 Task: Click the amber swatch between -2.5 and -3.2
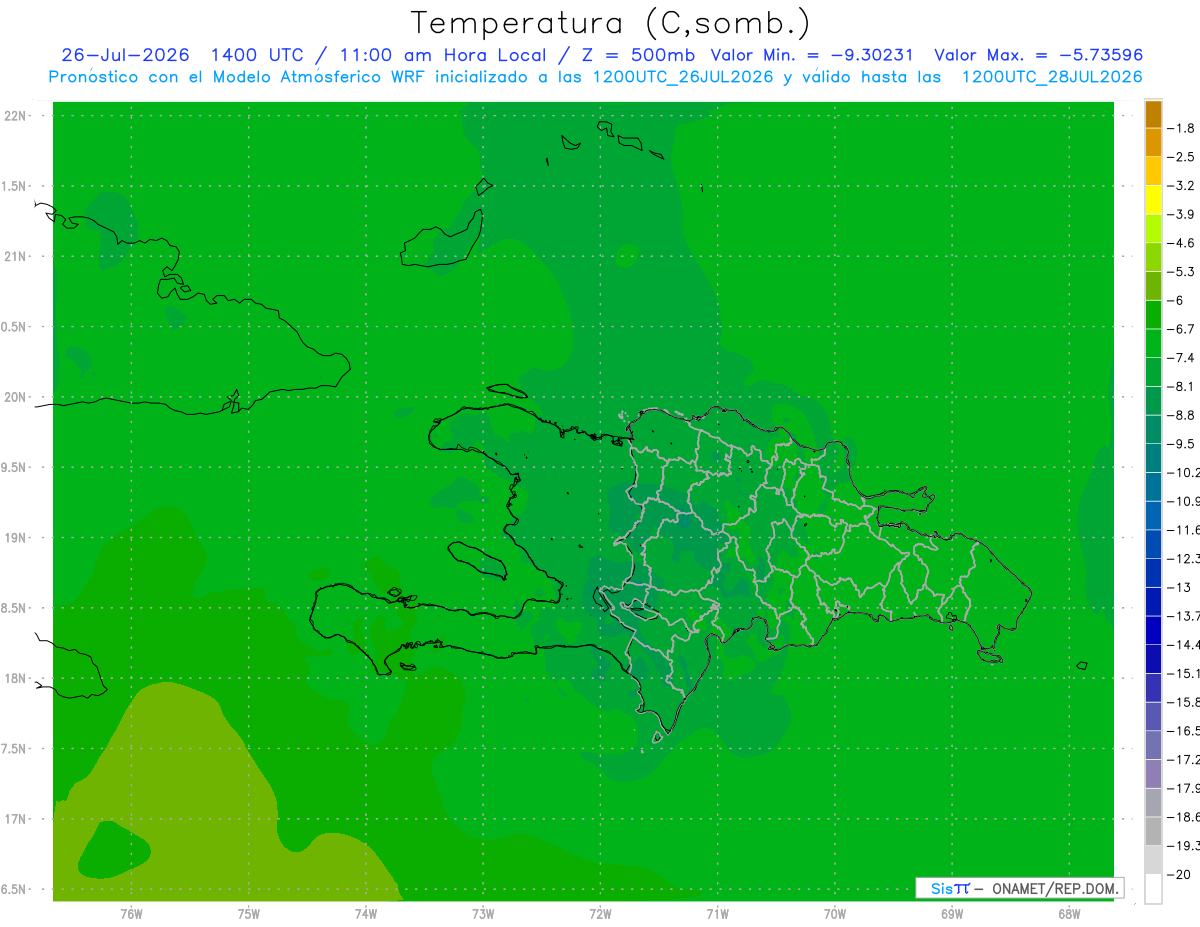click(x=1153, y=171)
